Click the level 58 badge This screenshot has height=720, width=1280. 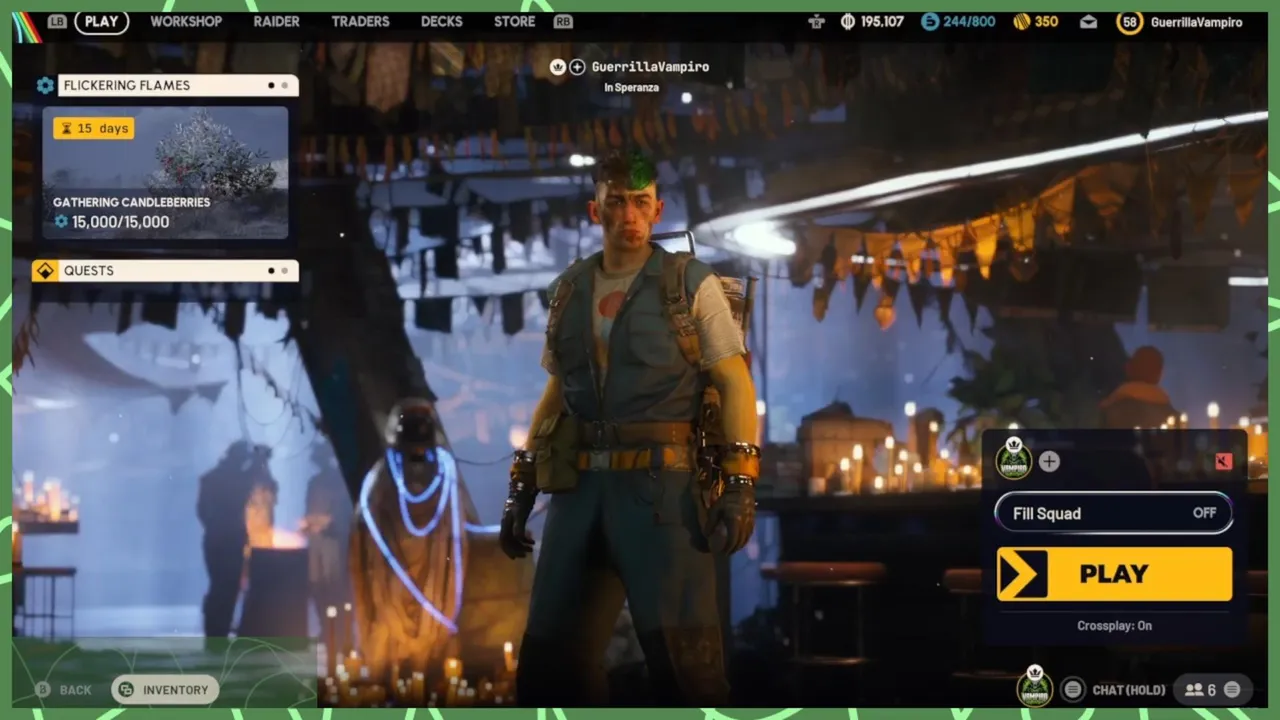click(x=1130, y=21)
